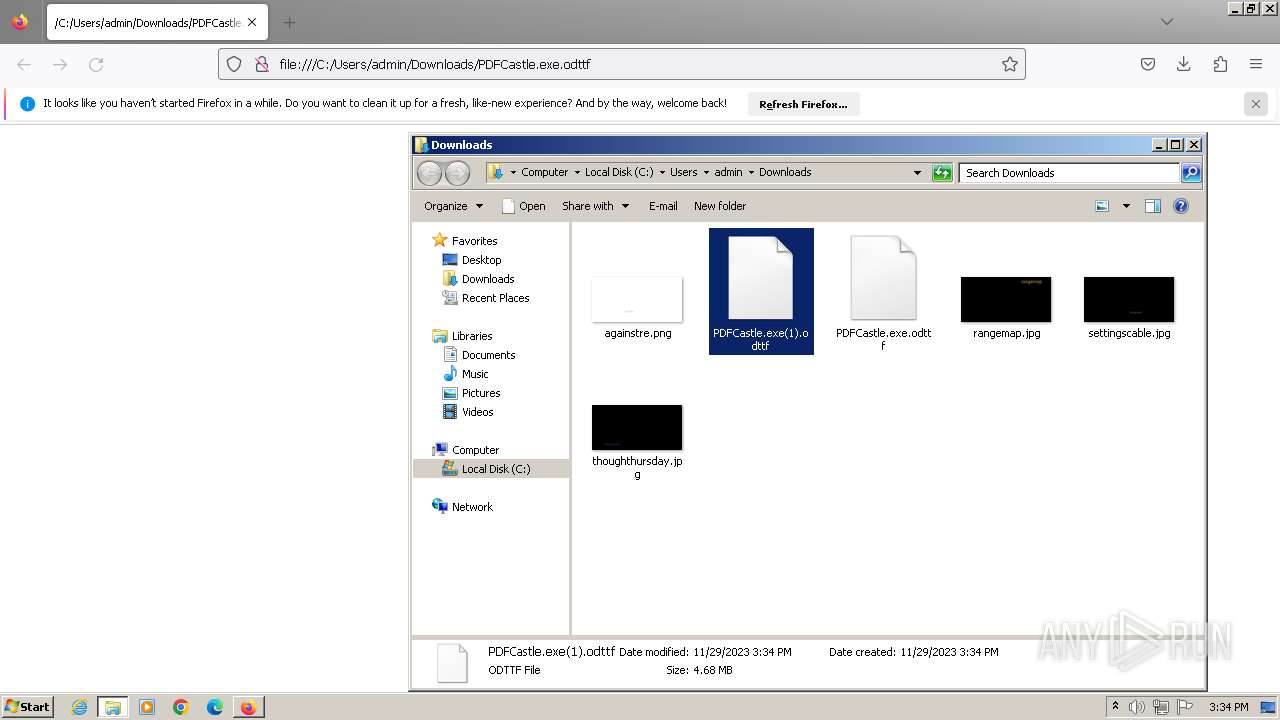Click the Change your view icon
The width and height of the screenshot is (1280, 720).
[1102, 206]
